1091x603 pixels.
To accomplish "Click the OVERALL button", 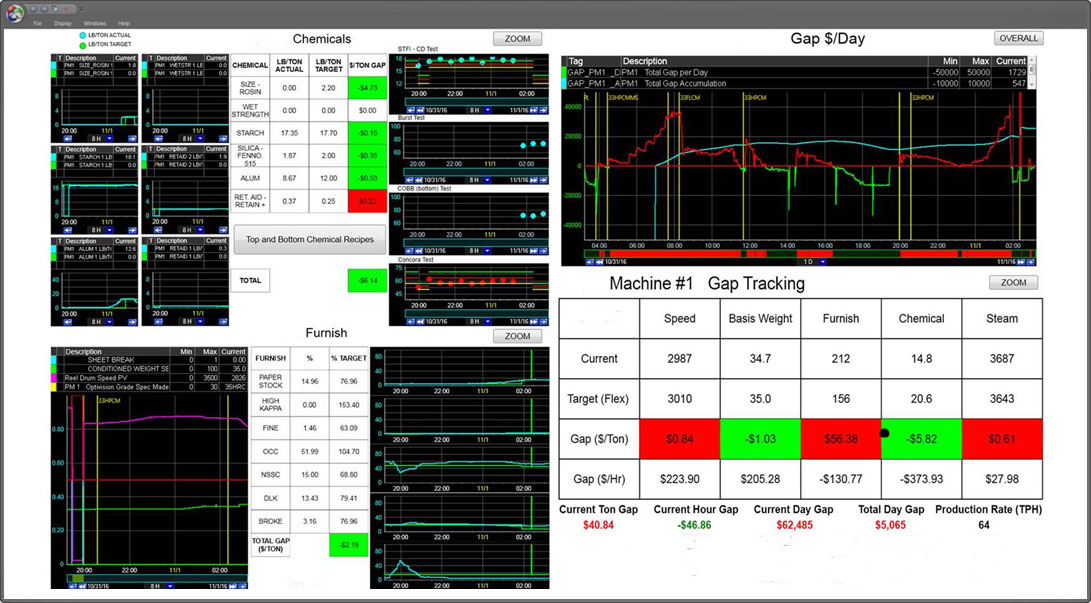I will tap(1018, 38).
